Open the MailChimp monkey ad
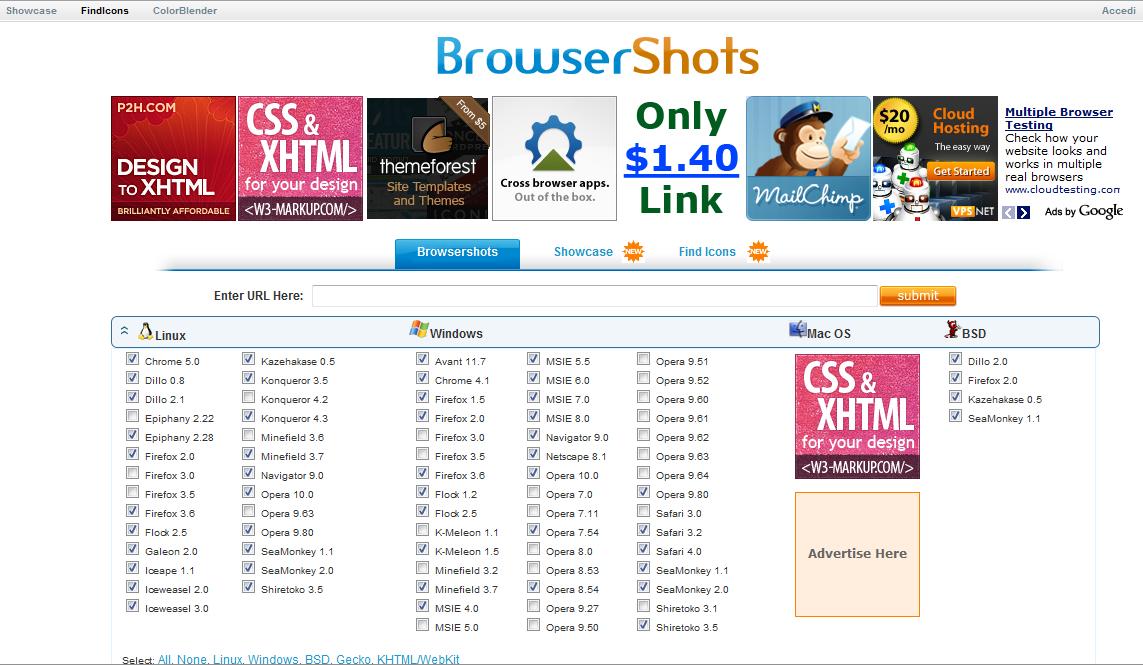Screen dimensions: 1143x665 tap(808, 158)
